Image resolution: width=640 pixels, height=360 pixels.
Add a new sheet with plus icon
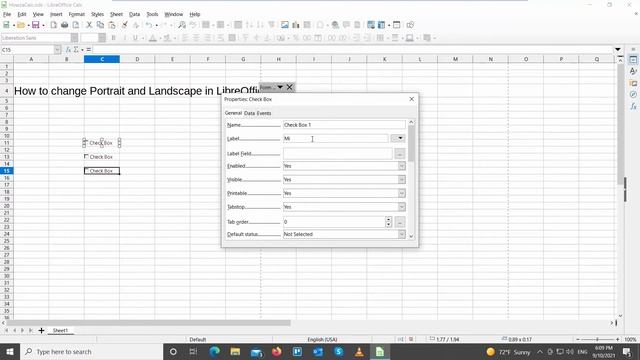(41, 330)
